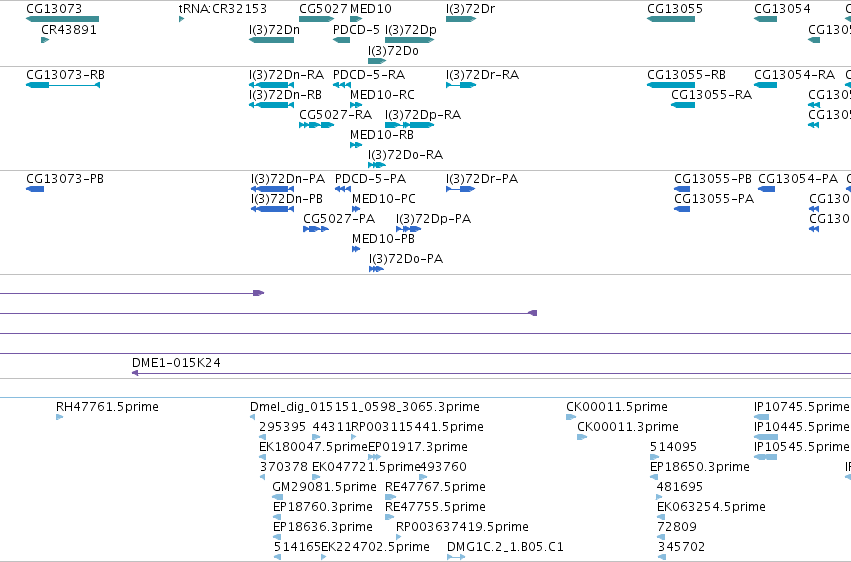Click the CG13055 gene feature
Screen dimensions: 851x562
(x=671, y=20)
